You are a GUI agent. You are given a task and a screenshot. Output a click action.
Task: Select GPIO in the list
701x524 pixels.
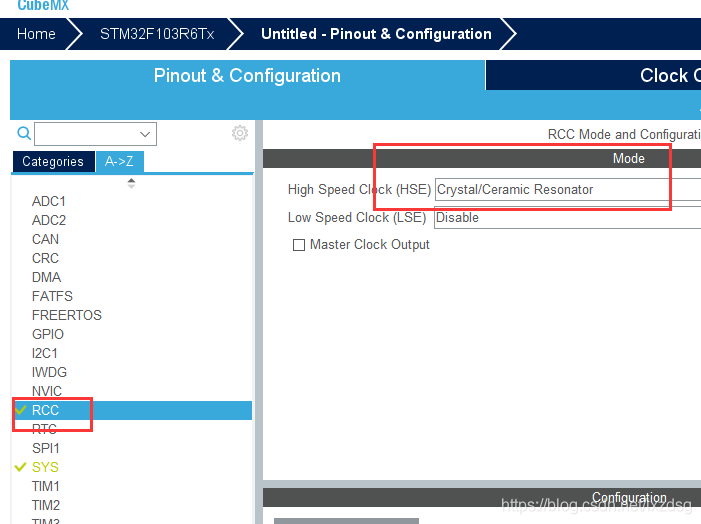pyautogui.click(x=48, y=334)
